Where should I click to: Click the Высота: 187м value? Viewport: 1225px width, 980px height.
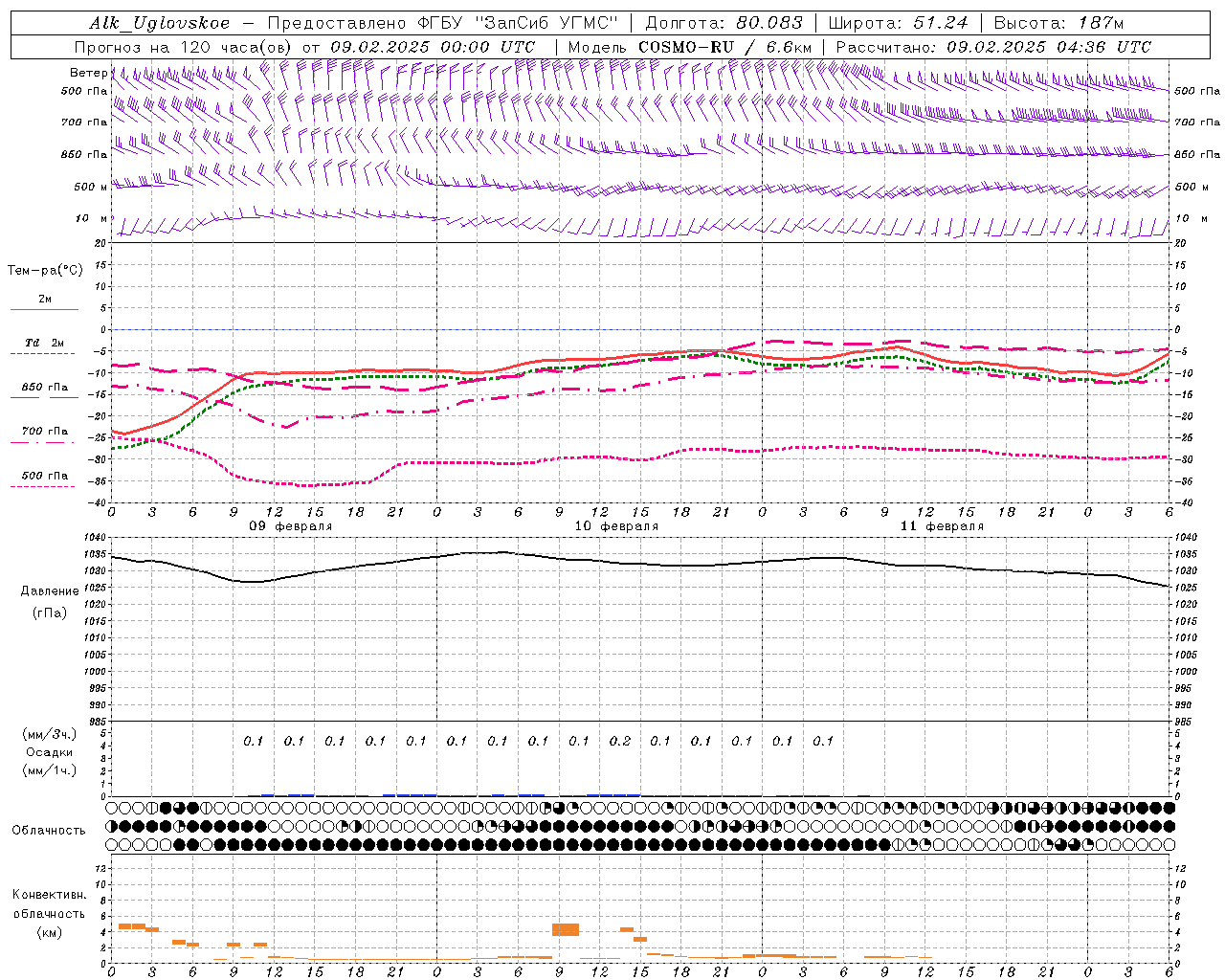click(1058, 23)
